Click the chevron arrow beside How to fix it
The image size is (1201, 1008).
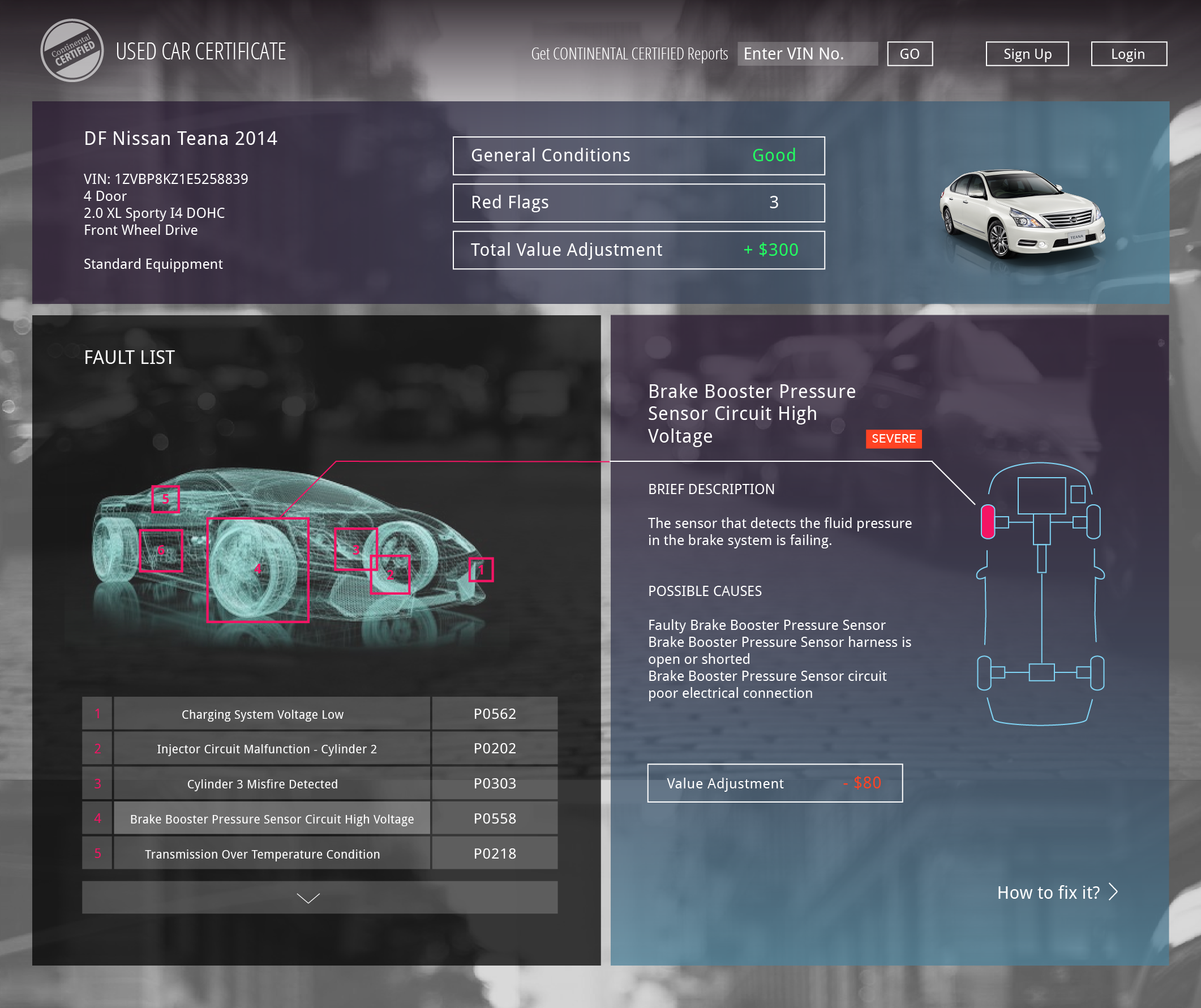click(x=1113, y=892)
